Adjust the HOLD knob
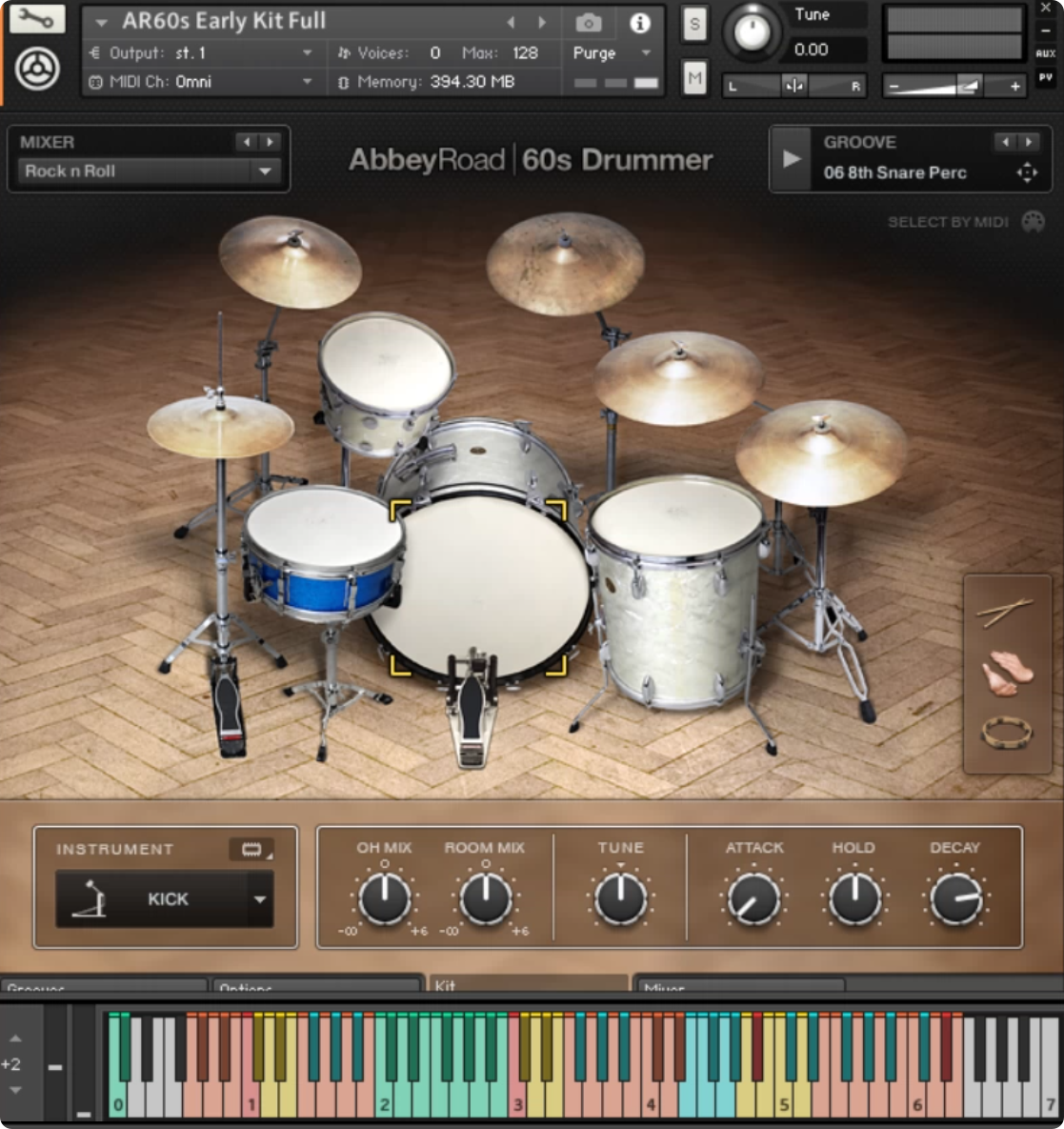This screenshot has height=1129, width=1064. point(854,898)
